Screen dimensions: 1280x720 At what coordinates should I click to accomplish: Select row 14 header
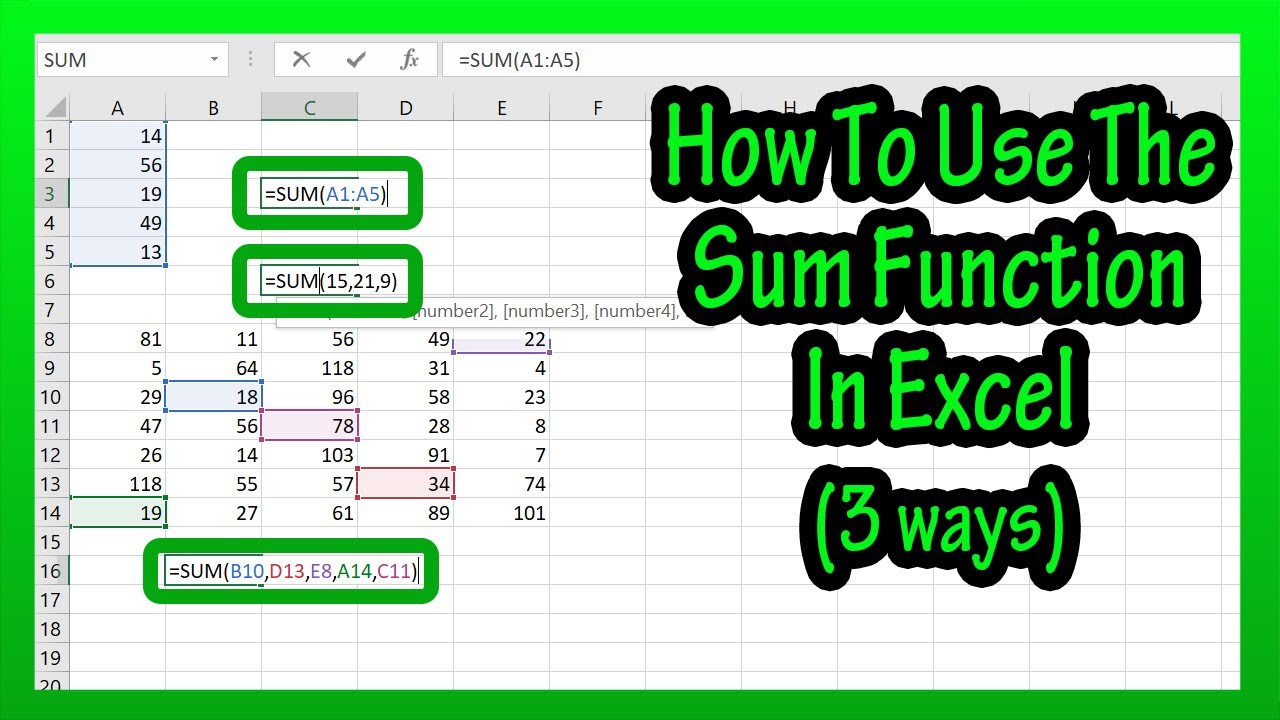pos(52,513)
